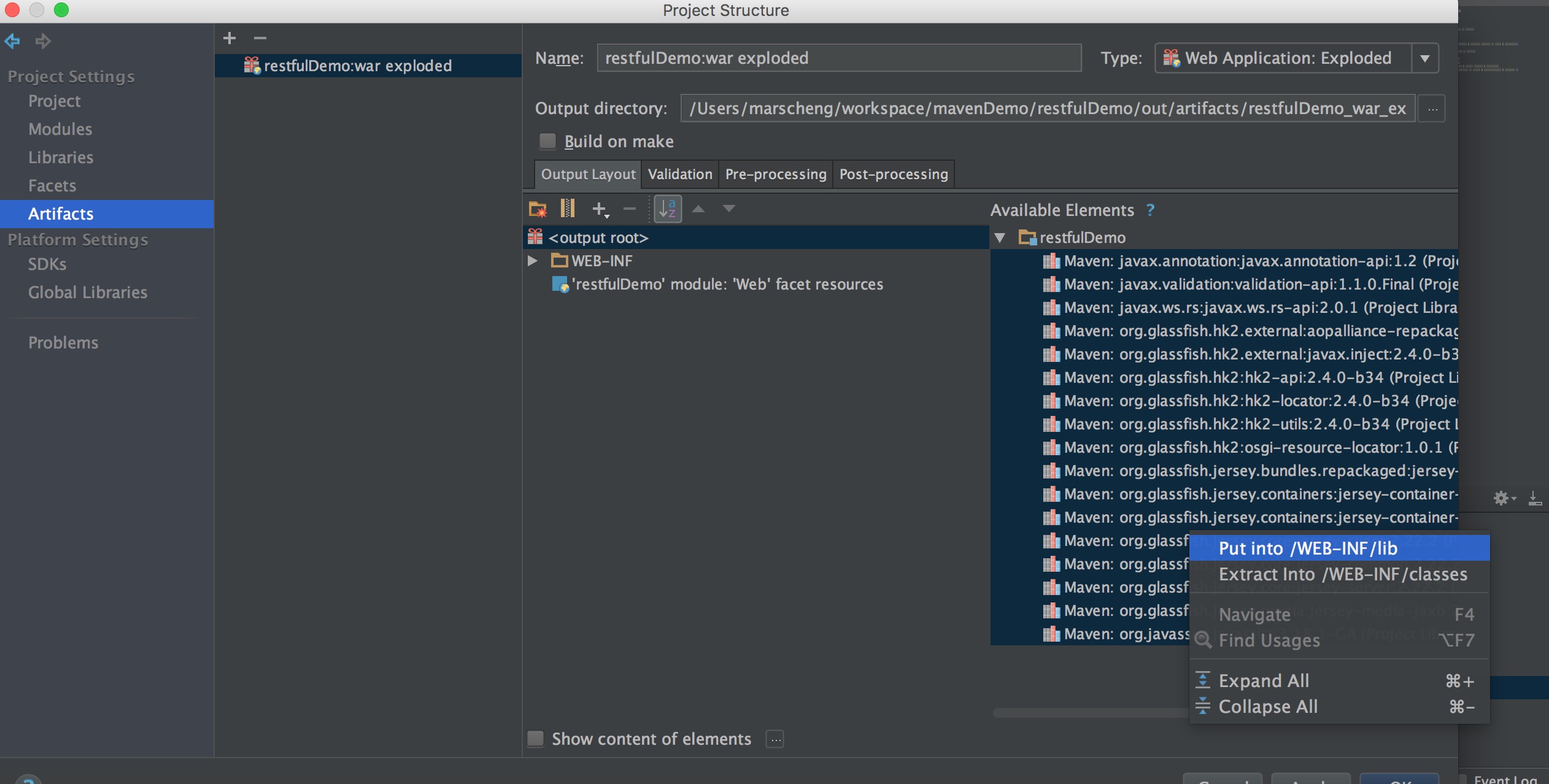Click the Web facet resources module icon
Viewport: 1549px width, 784px height.
tap(560, 284)
